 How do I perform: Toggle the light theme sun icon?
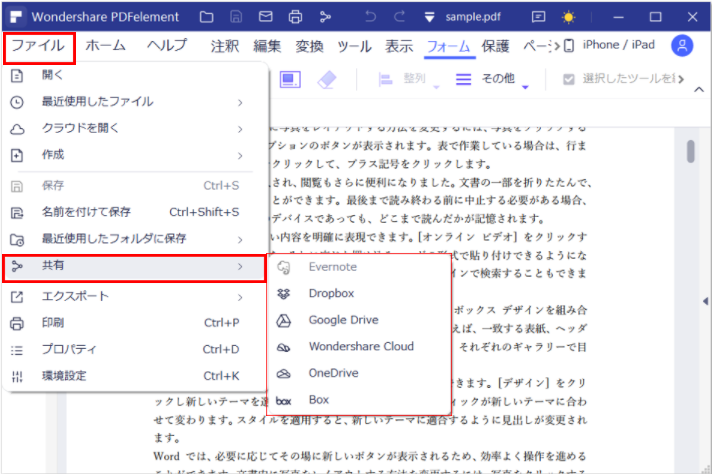click(568, 17)
